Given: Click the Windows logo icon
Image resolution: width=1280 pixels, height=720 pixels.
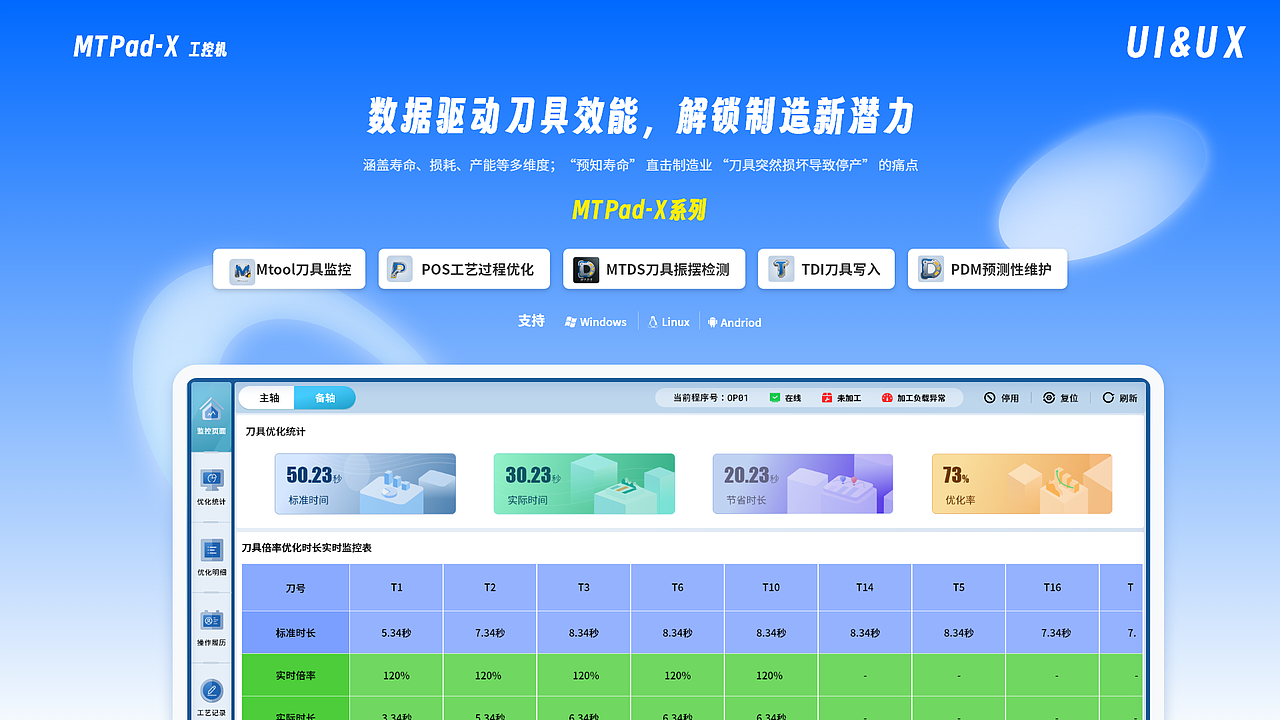Looking at the screenshot, I should 571,322.
